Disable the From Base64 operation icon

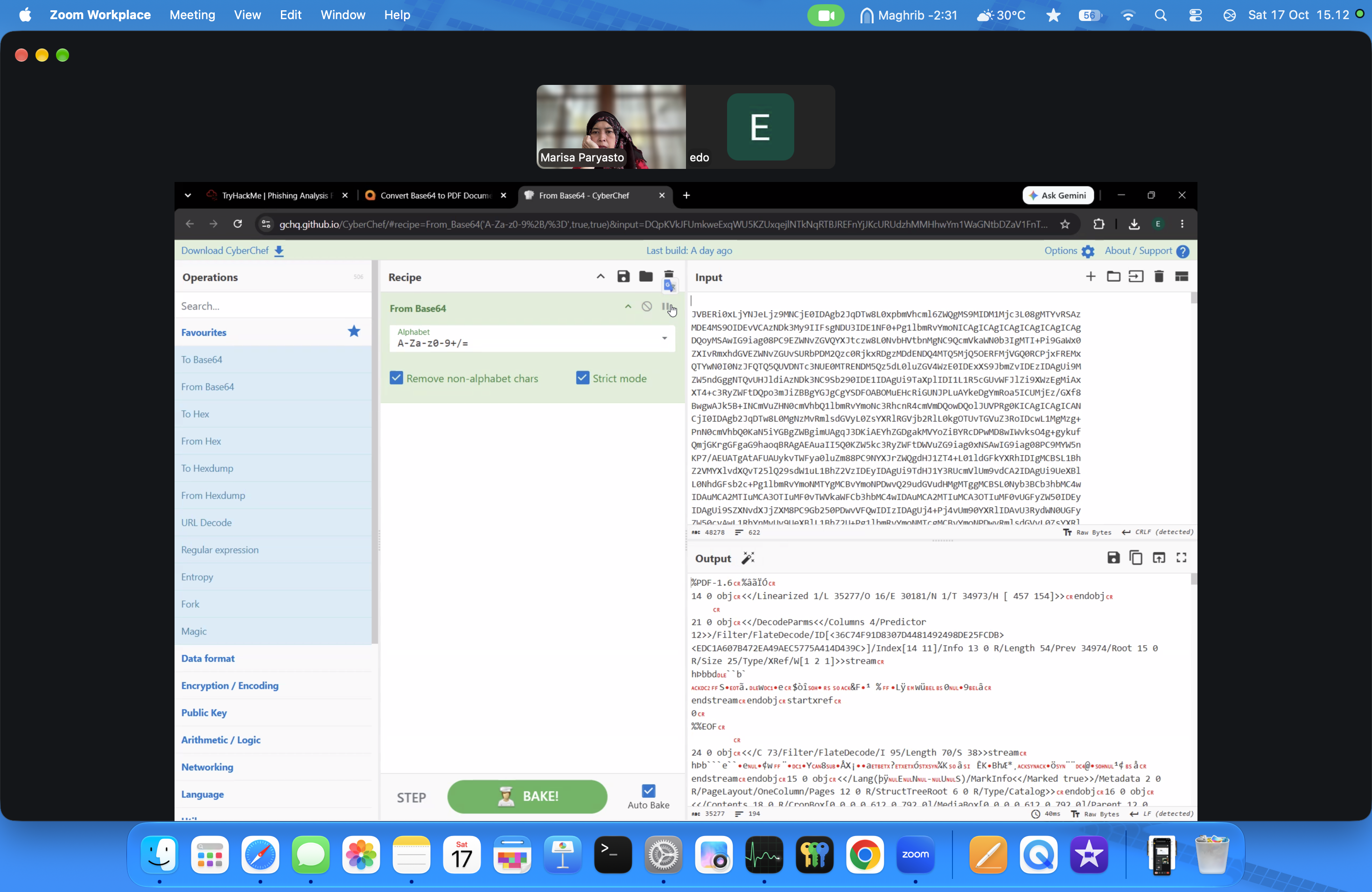(x=647, y=307)
